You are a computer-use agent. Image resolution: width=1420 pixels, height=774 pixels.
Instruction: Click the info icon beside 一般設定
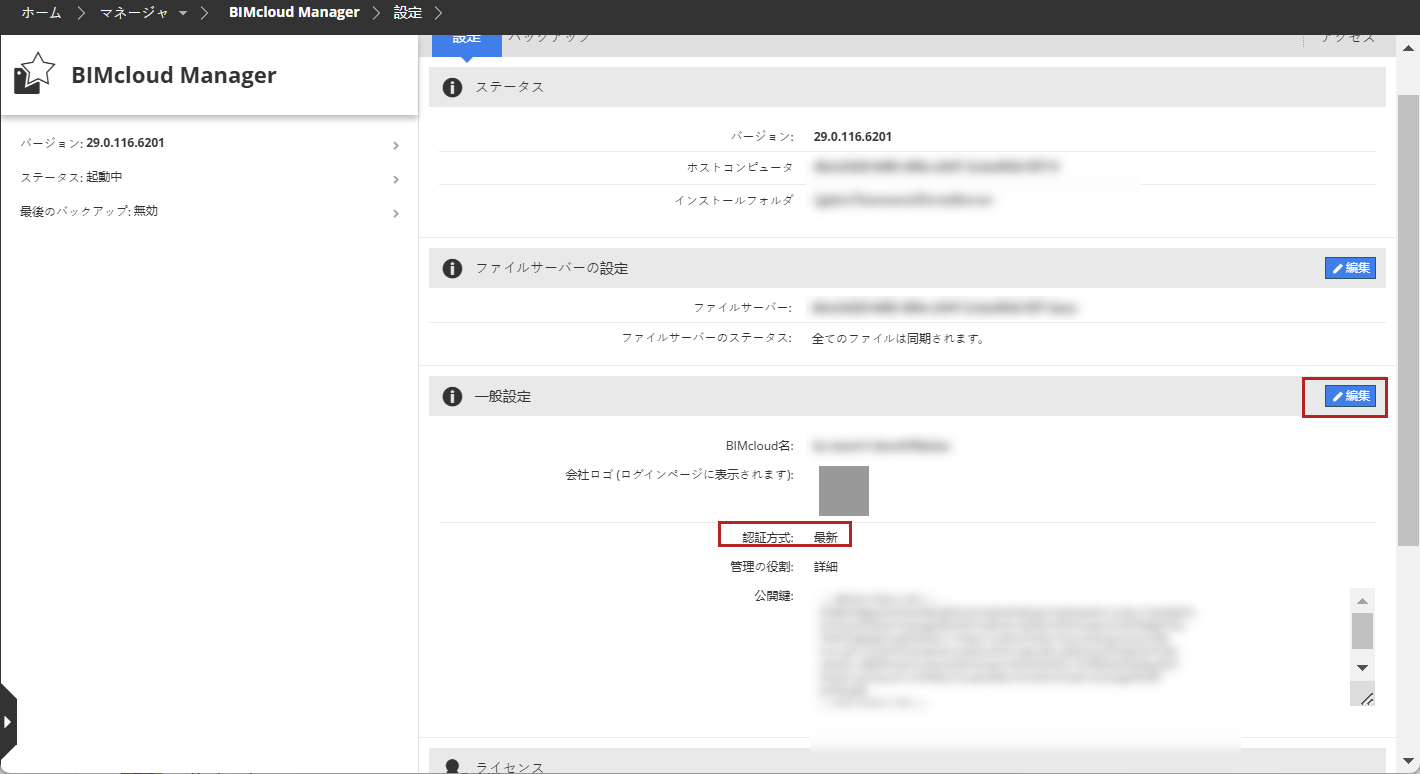pyautogui.click(x=452, y=396)
